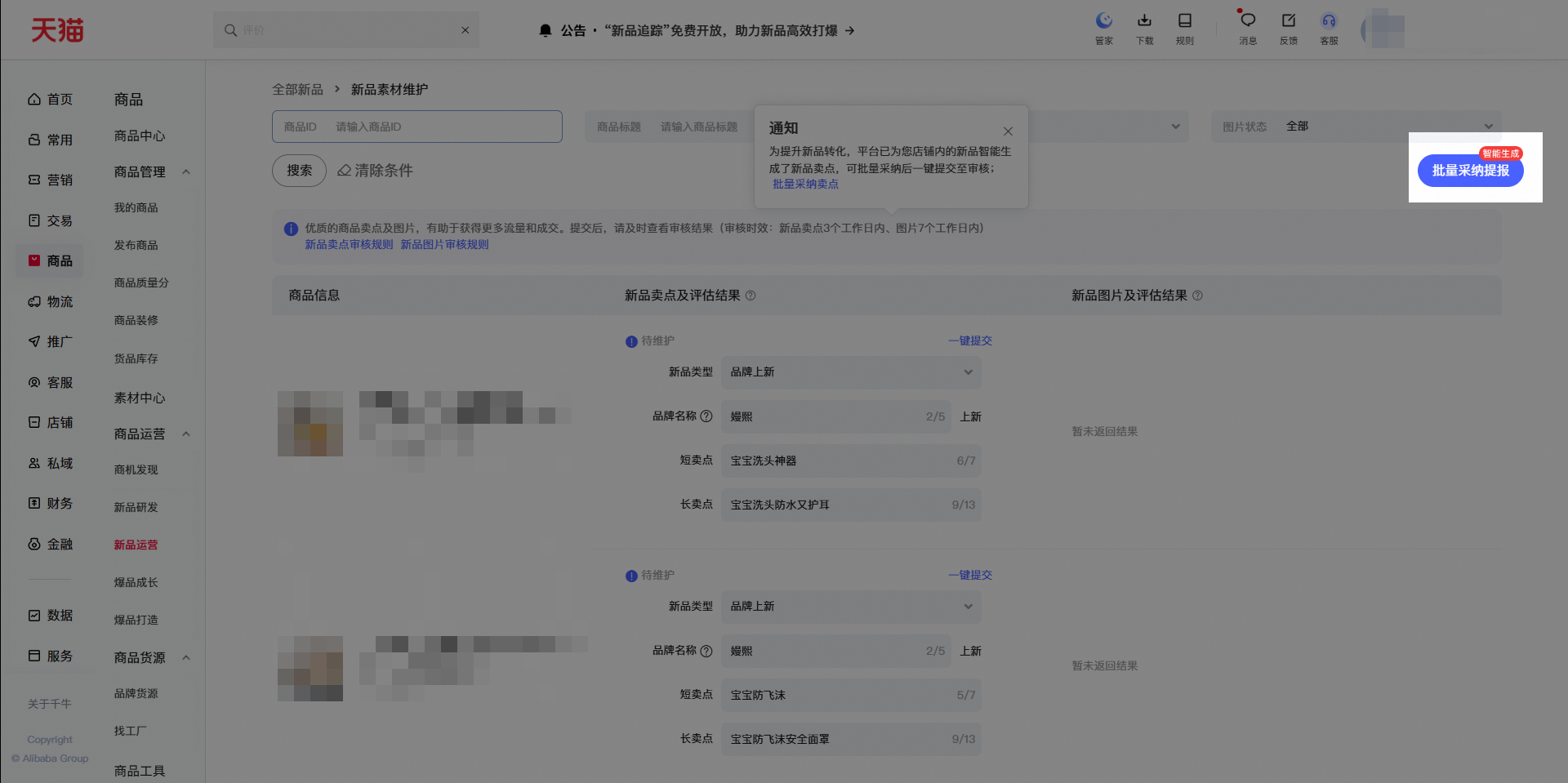The height and width of the screenshot is (783, 1568).
Task: Open 商品质量分 submenu item
Action: pyautogui.click(x=141, y=283)
